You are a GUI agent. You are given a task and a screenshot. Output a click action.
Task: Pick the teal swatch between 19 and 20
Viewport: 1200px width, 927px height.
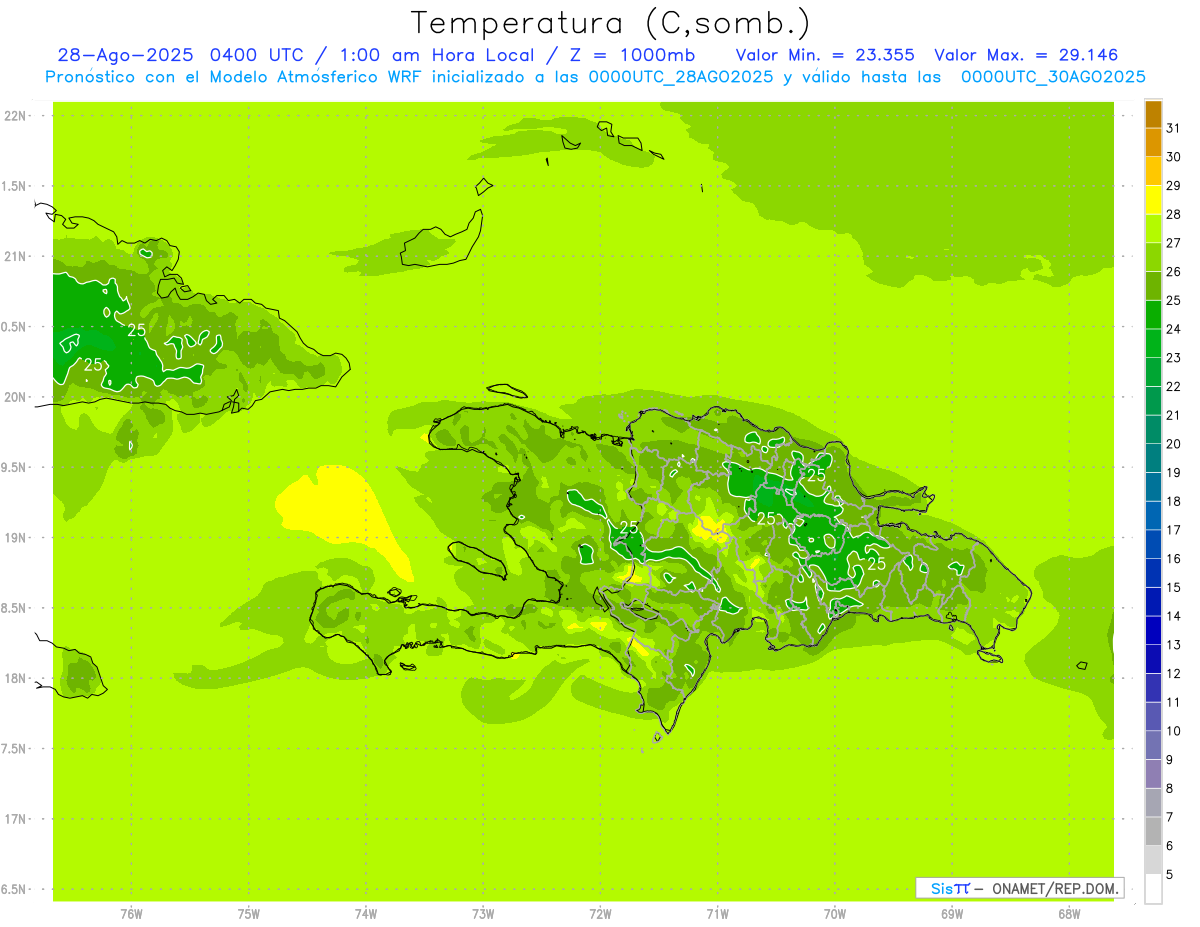(x=1153, y=458)
